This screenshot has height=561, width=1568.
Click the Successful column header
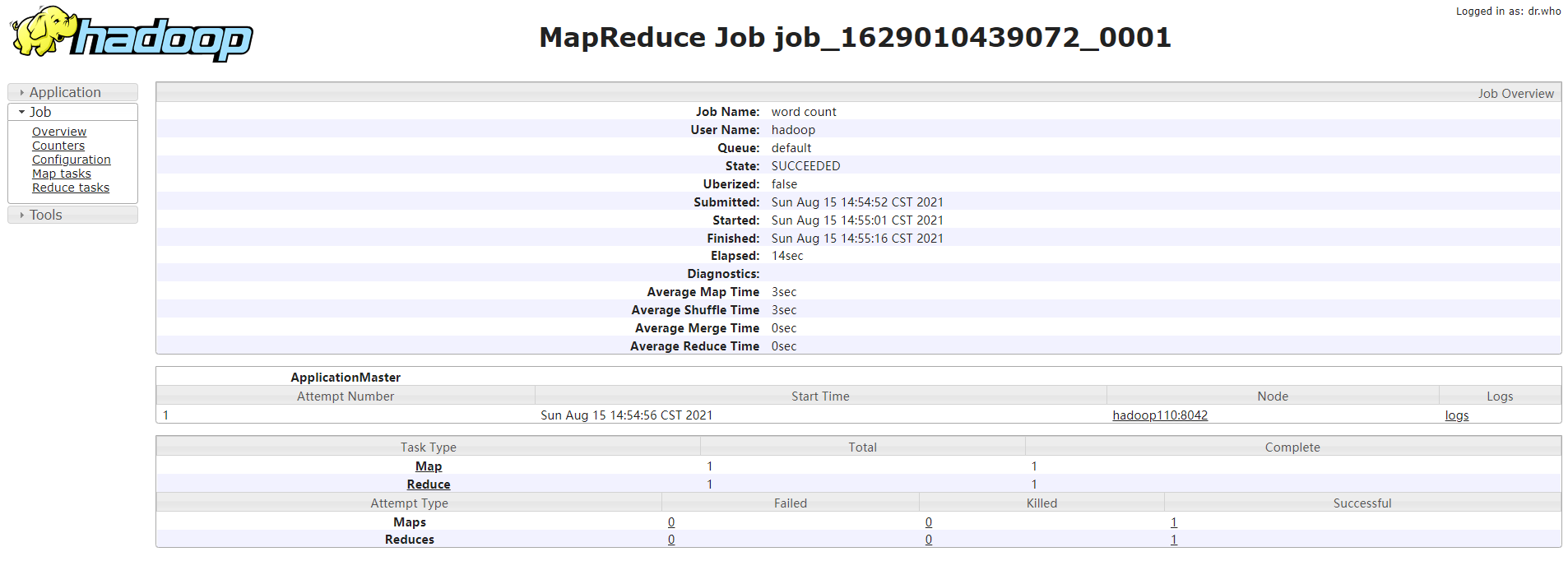click(x=1362, y=503)
